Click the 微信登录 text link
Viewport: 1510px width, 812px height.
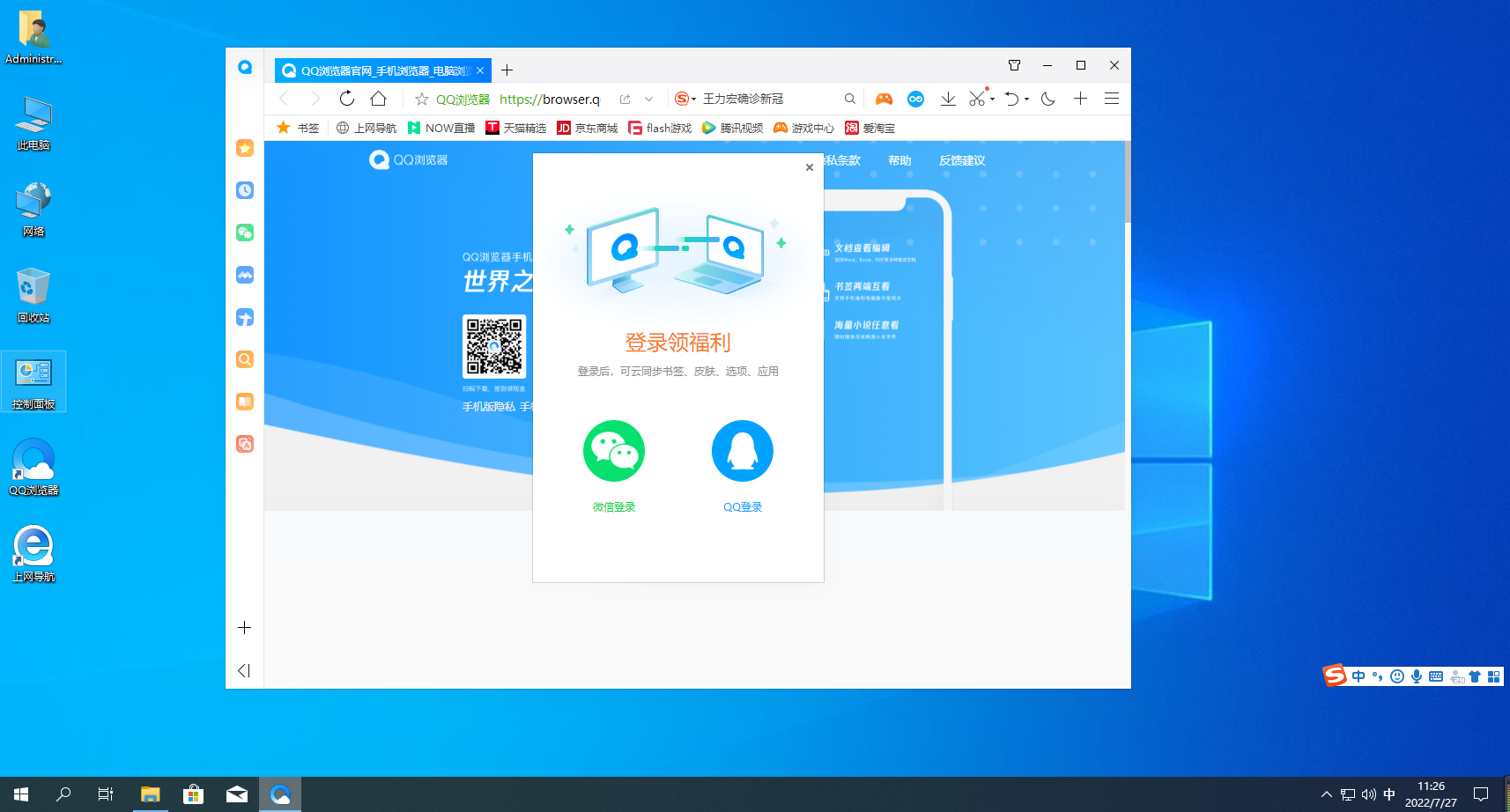point(614,507)
